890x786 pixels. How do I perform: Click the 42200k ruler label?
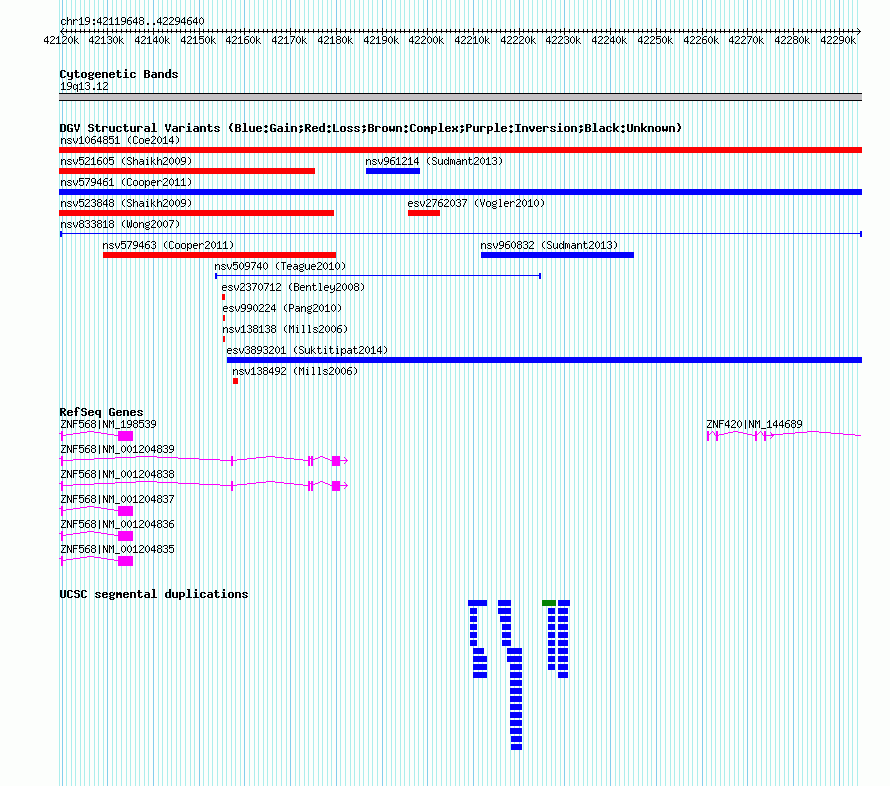pos(426,40)
